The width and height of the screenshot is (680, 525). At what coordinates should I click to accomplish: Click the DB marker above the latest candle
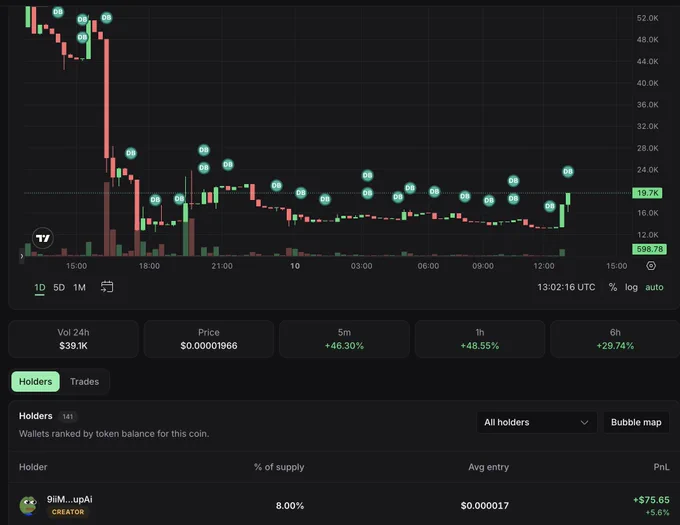(x=568, y=172)
